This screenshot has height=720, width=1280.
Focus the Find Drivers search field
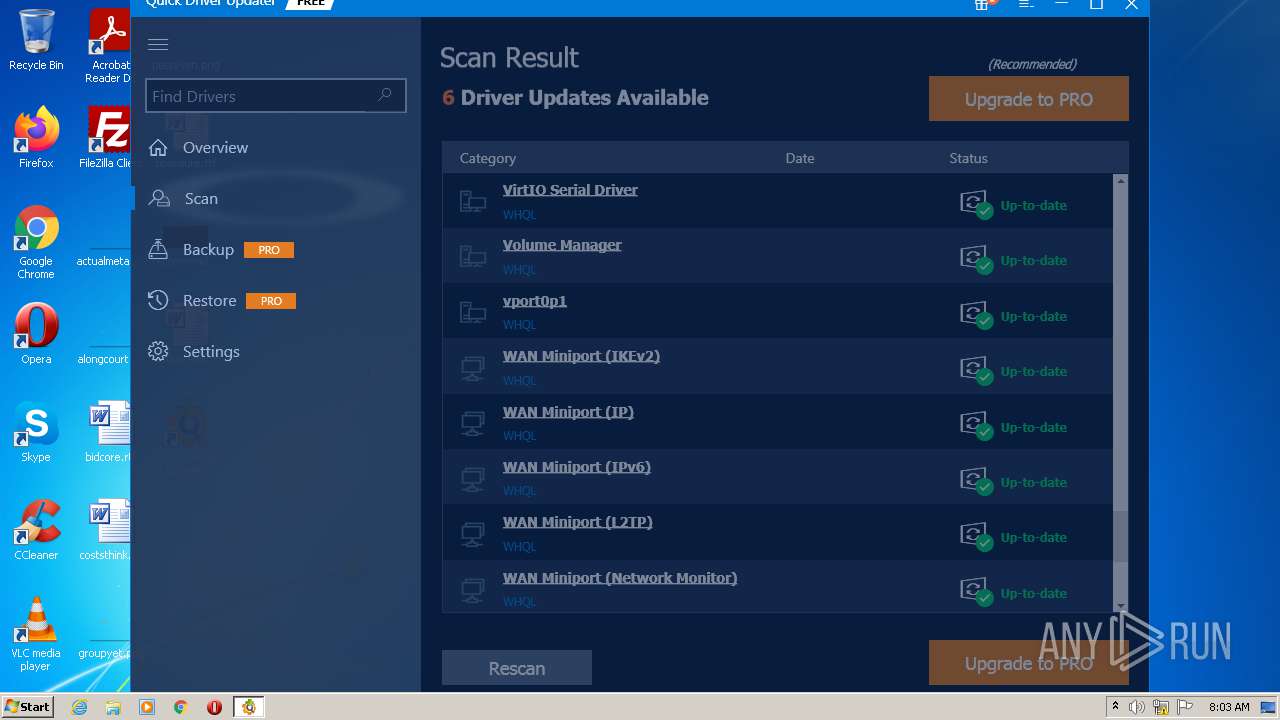click(276, 96)
